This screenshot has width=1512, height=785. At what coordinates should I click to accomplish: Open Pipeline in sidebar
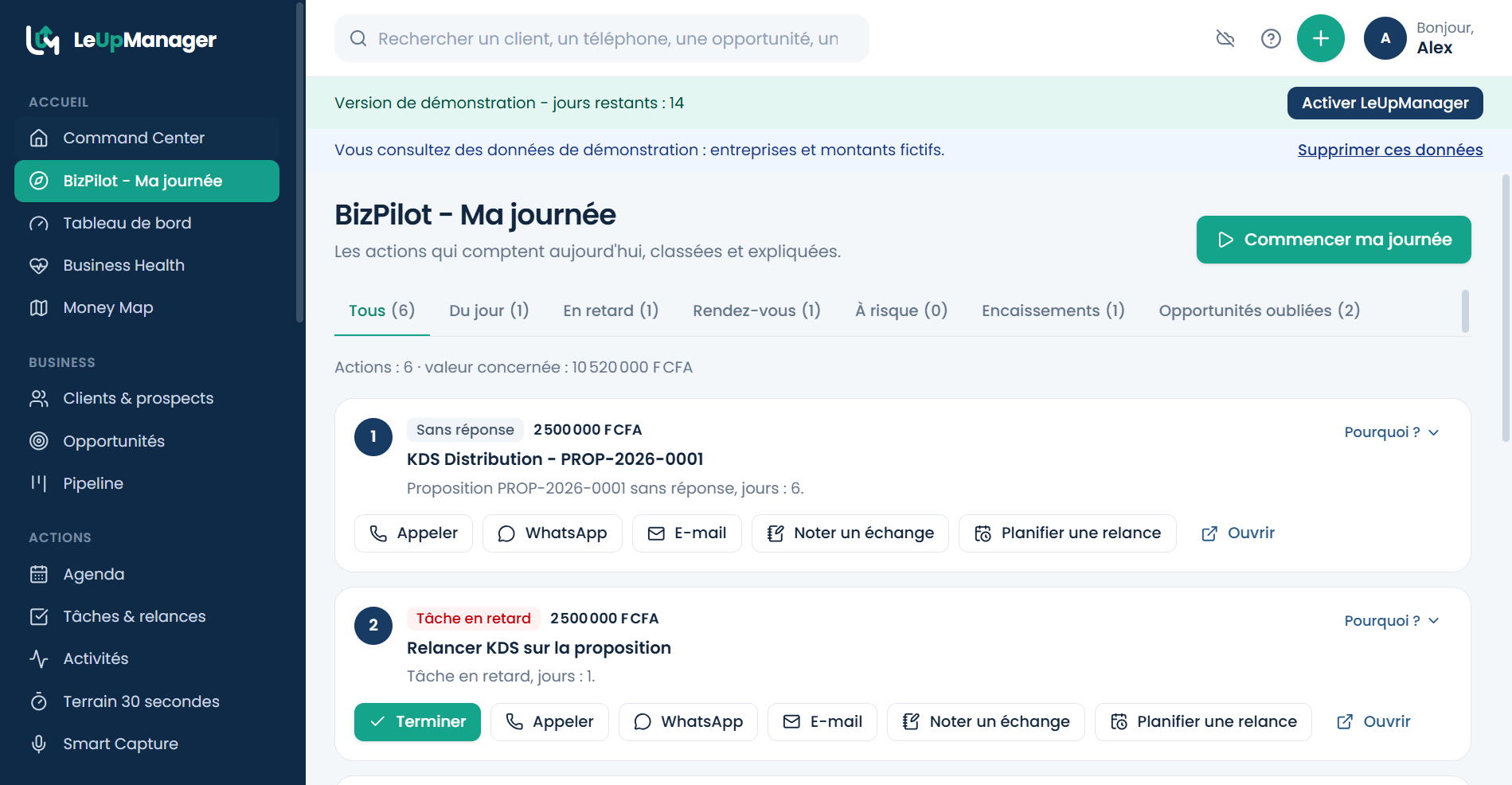pyautogui.click(x=147, y=483)
